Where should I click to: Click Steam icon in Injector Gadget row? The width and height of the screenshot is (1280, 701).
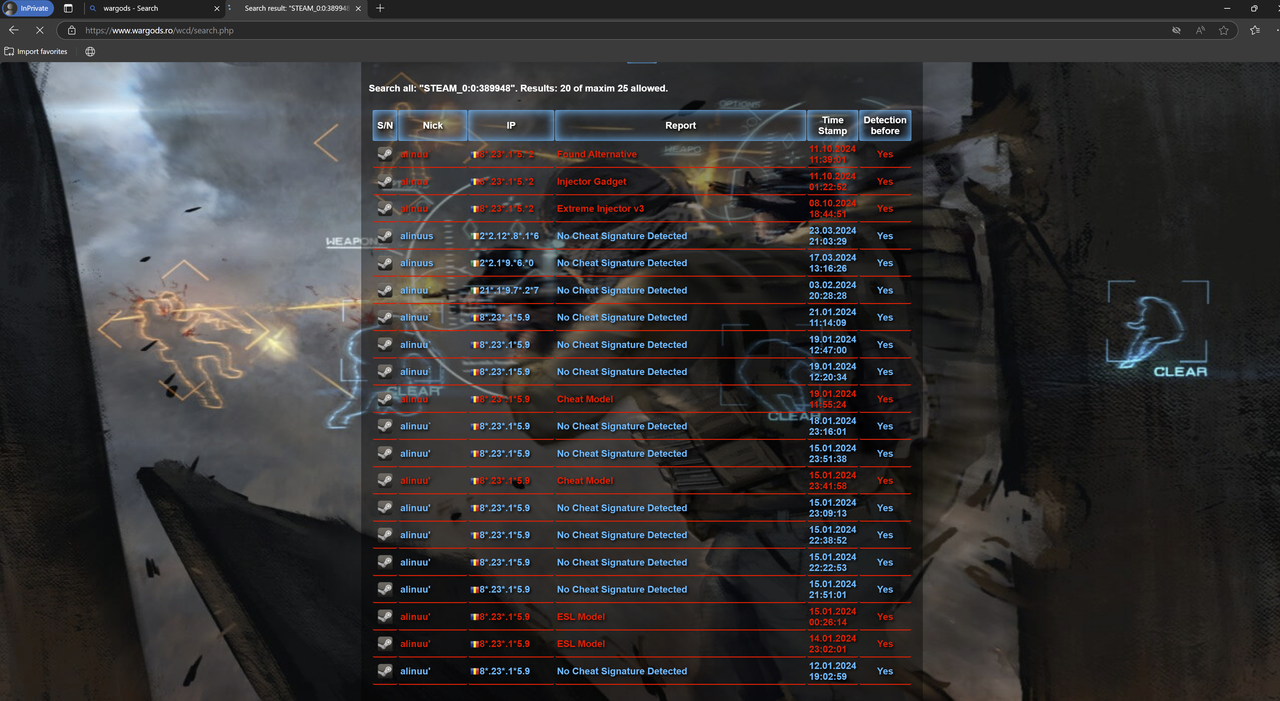385,181
